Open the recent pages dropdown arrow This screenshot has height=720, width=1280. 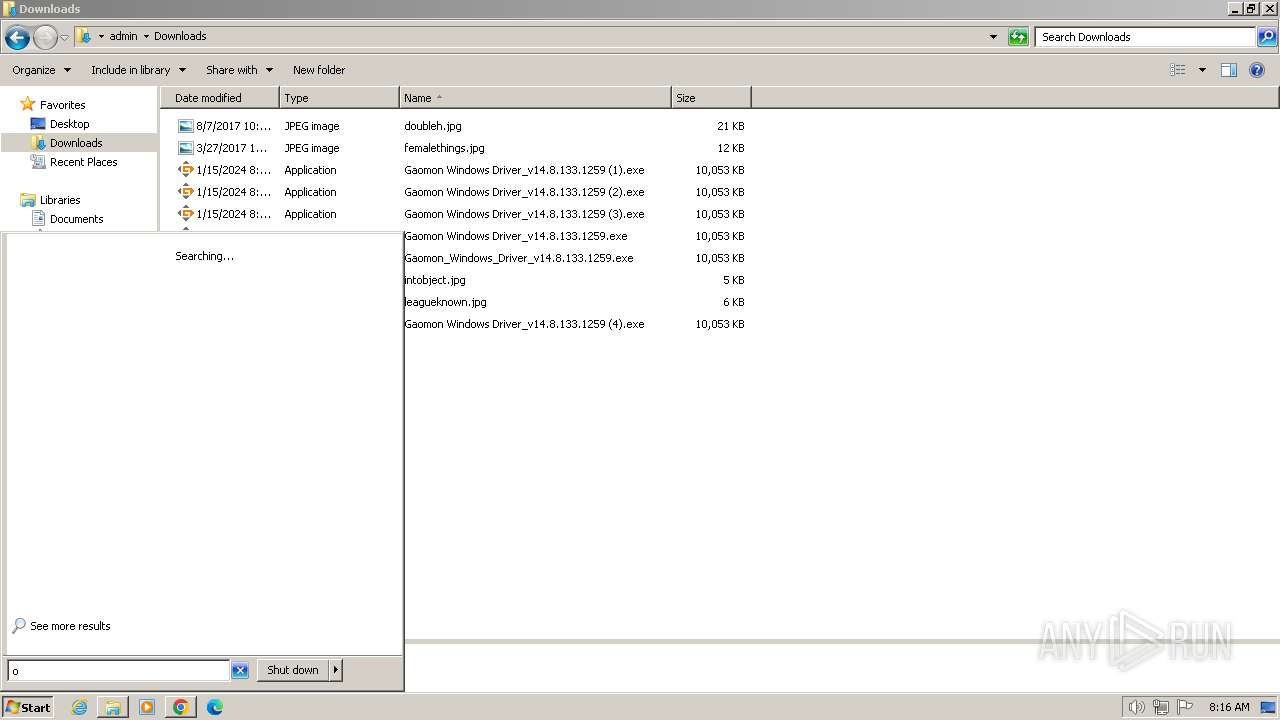[64, 38]
